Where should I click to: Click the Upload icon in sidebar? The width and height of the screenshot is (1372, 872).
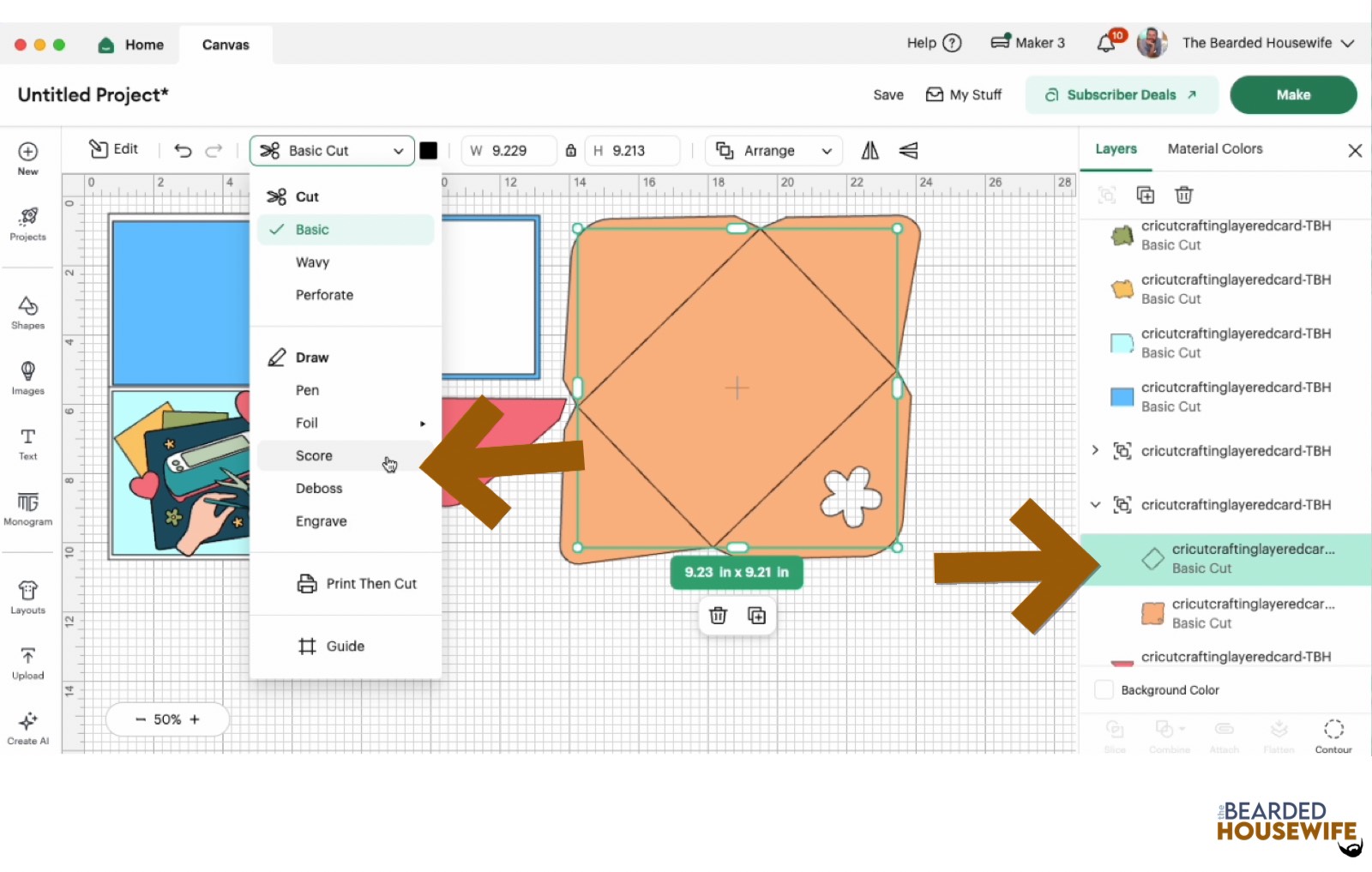click(x=27, y=663)
